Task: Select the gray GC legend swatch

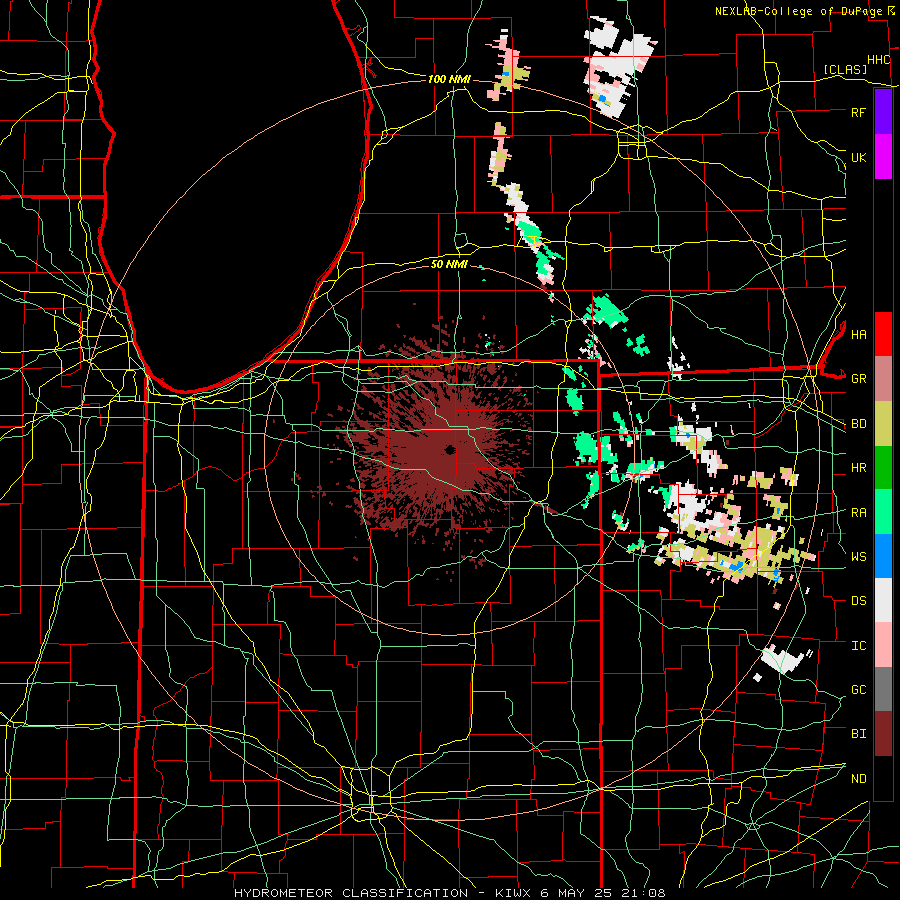Action: (x=883, y=689)
